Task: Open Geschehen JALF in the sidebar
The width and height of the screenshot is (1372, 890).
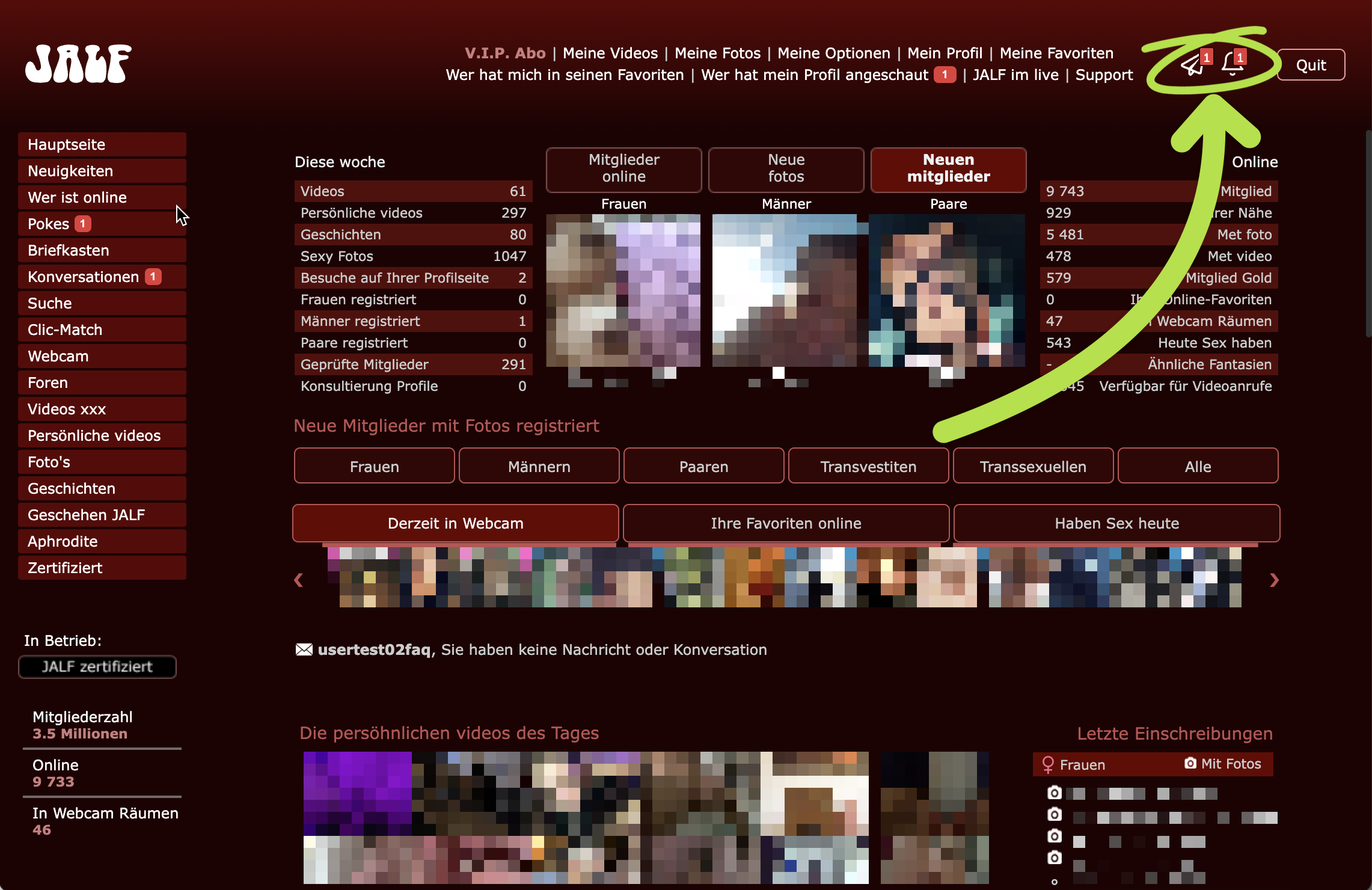Action: click(102, 515)
